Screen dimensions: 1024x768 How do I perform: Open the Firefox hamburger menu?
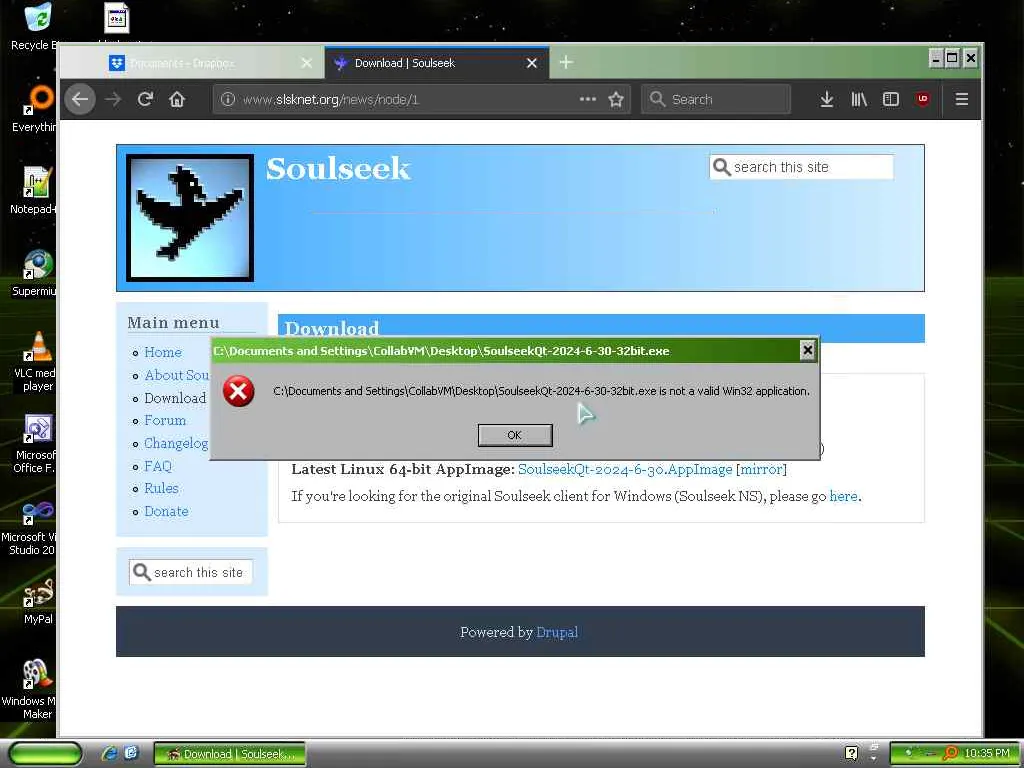tap(961, 99)
